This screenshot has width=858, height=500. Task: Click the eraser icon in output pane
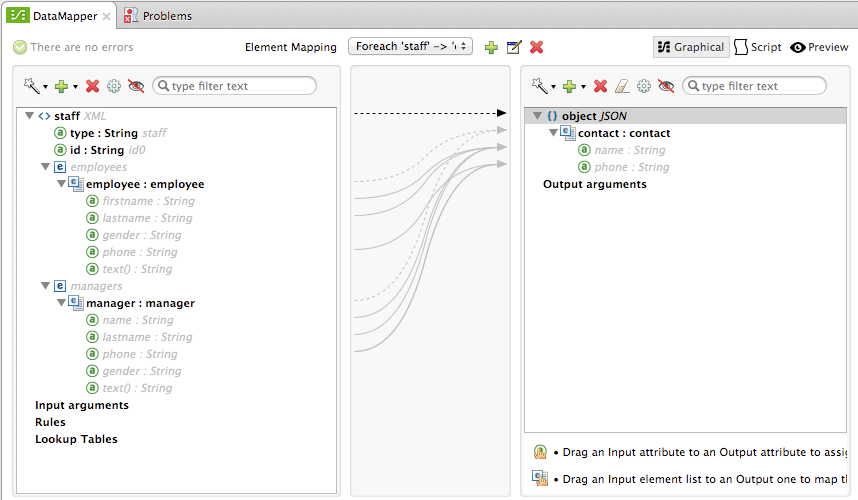[622, 86]
